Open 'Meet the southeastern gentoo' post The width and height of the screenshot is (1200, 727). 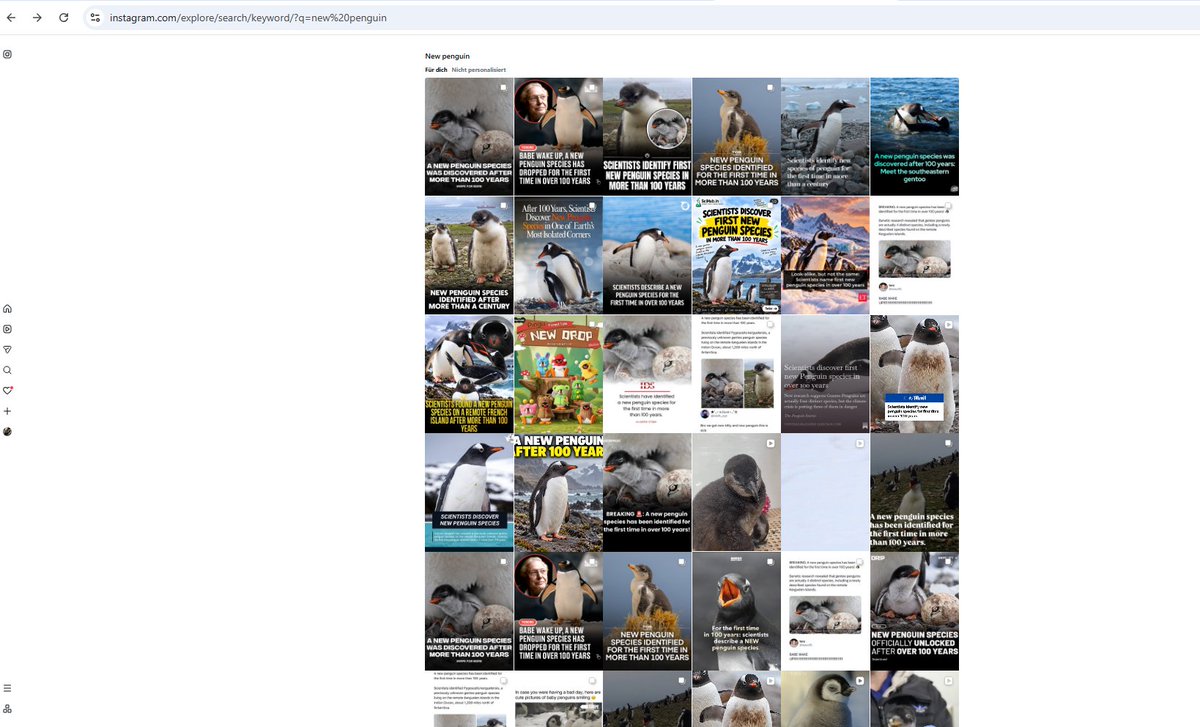pos(914,136)
